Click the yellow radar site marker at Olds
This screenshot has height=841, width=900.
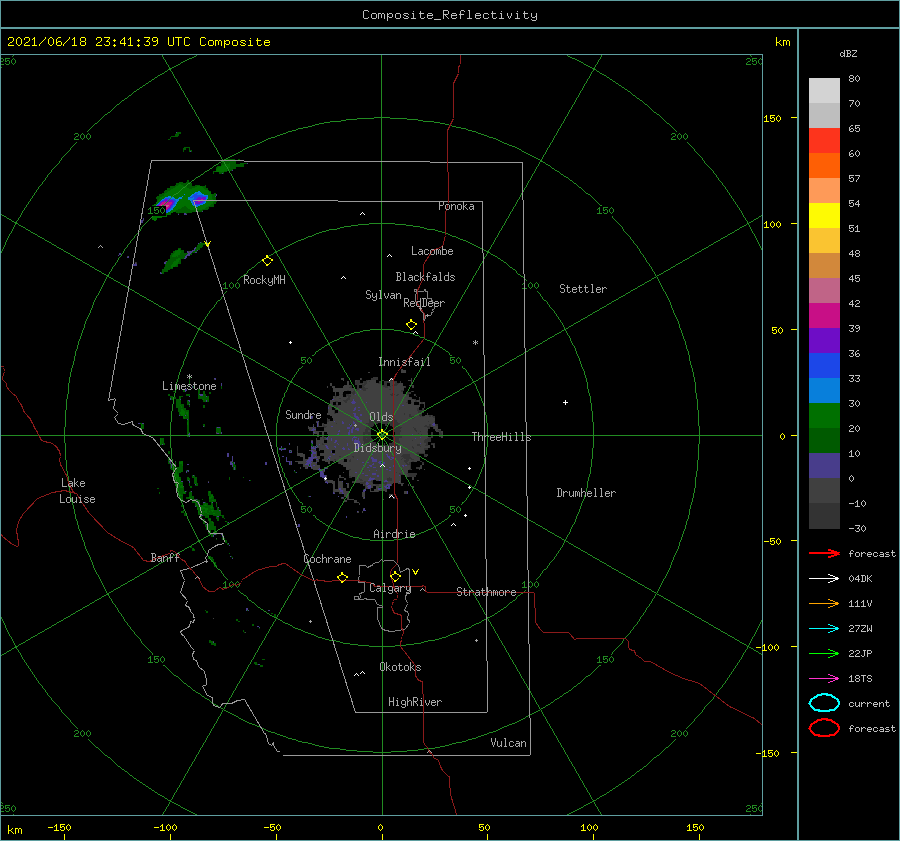click(382, 435)
